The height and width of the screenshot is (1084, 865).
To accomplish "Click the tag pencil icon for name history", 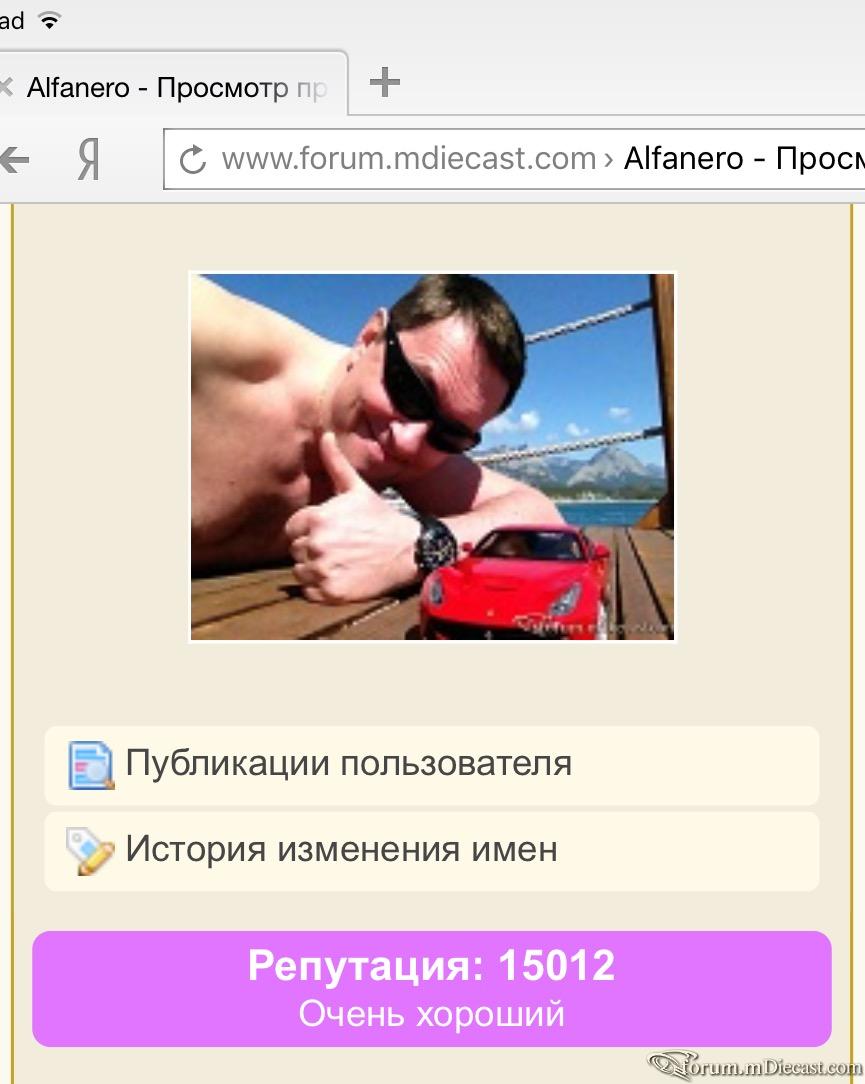I will [x=90, y=851].
